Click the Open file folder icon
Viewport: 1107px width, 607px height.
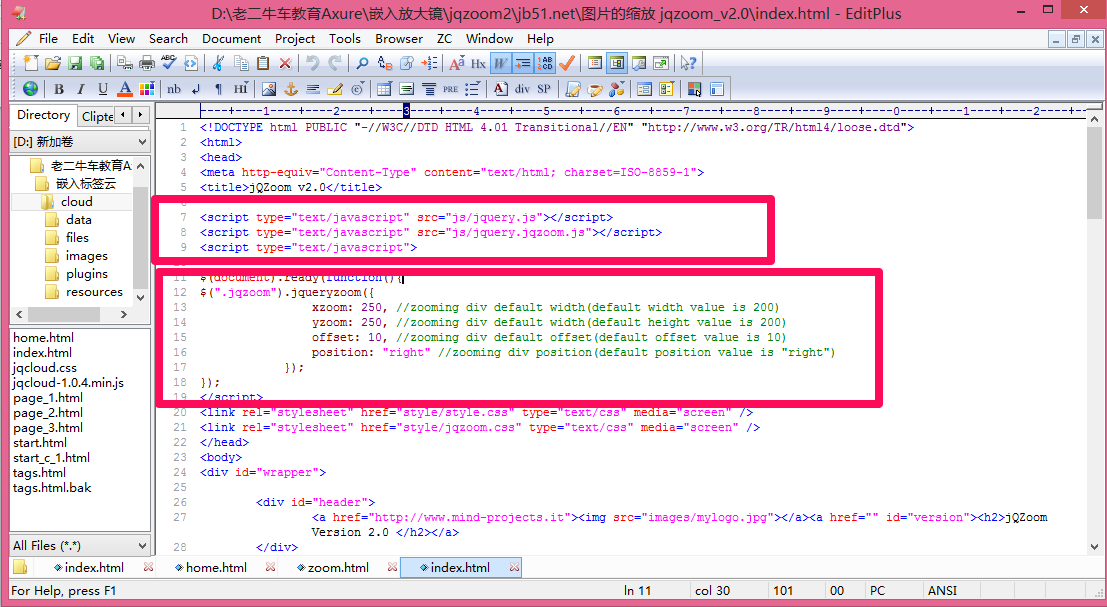click(53, 64)
